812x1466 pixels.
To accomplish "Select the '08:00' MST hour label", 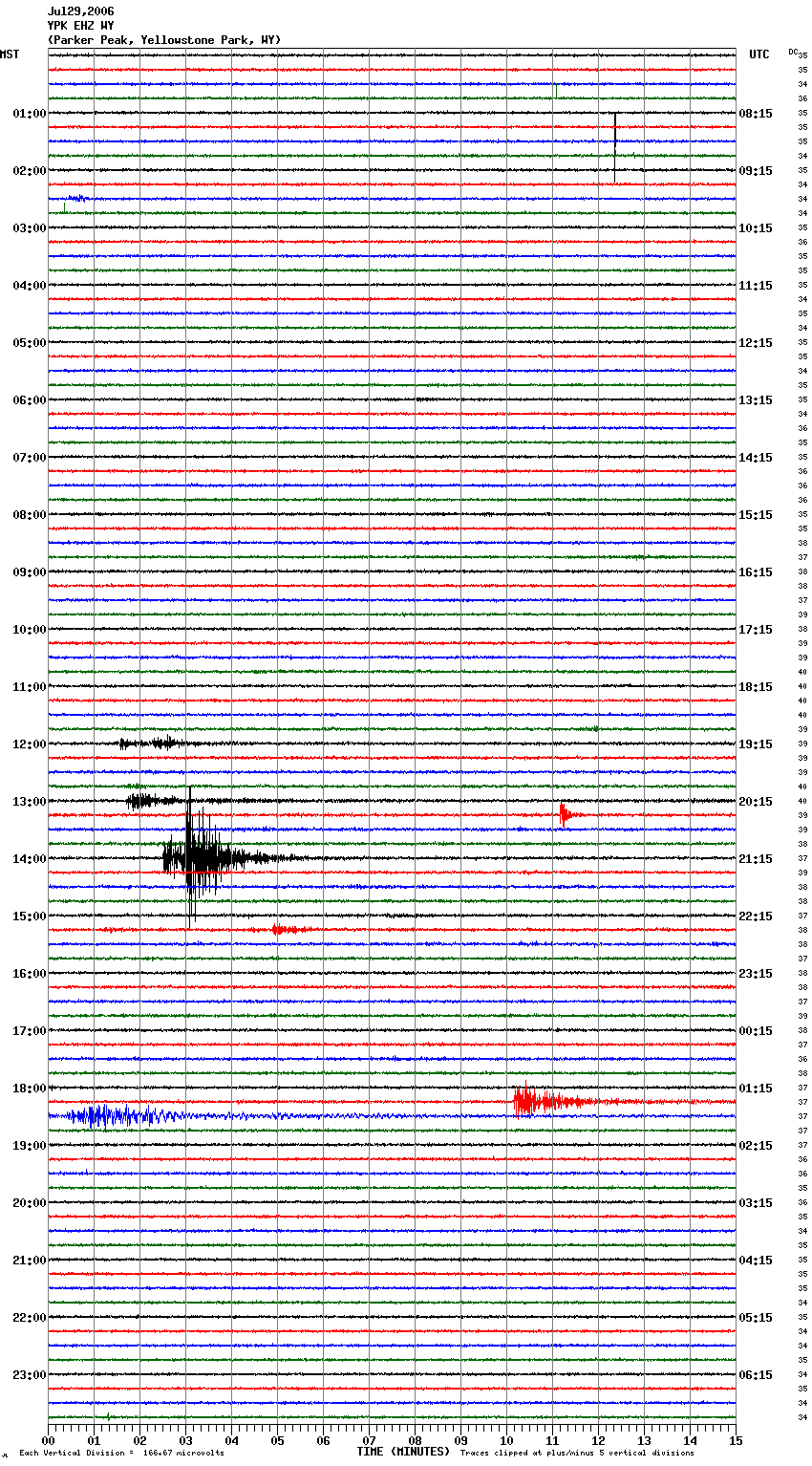I will coord(29,515).
